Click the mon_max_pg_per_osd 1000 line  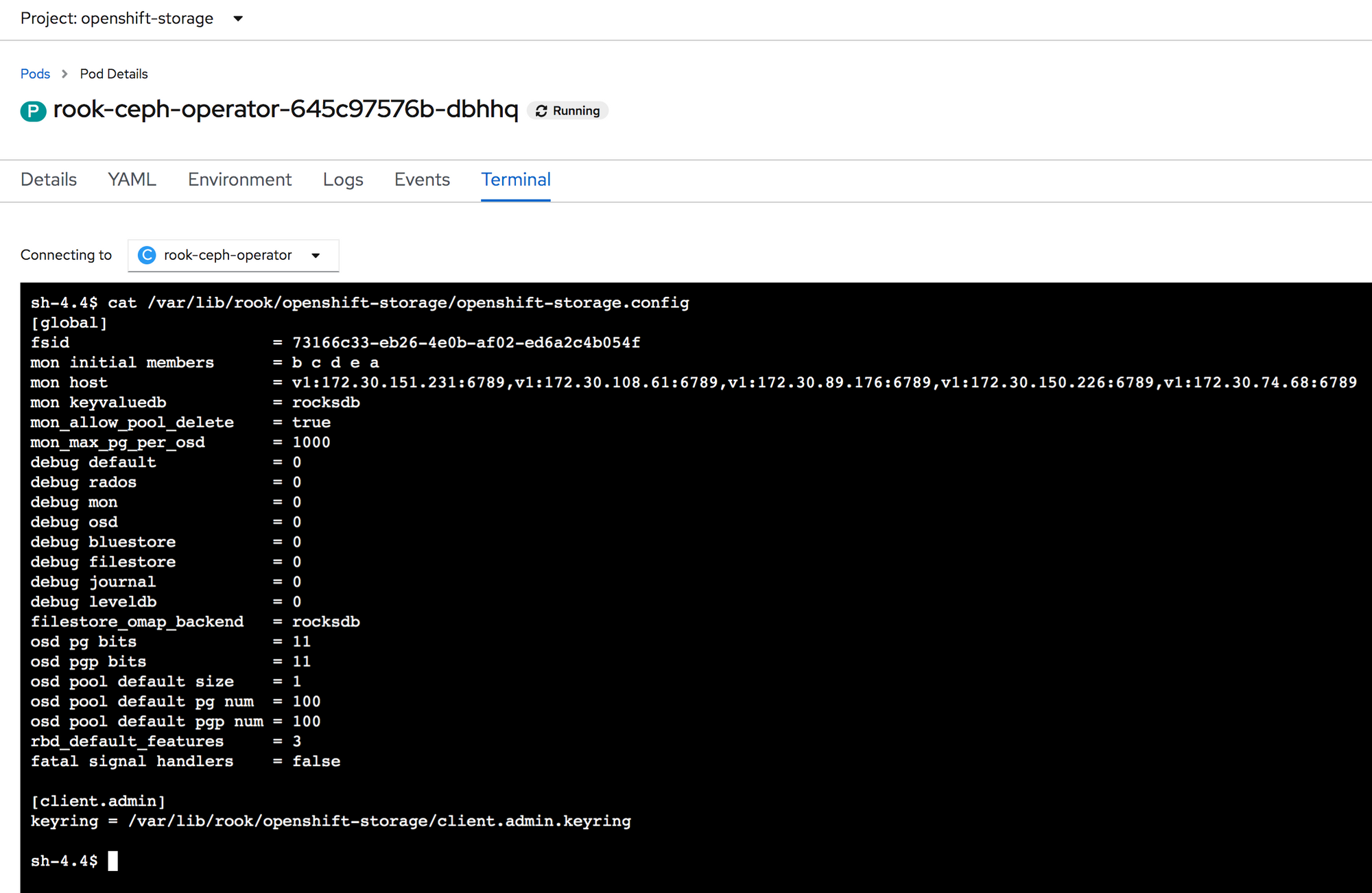coord(180,442)
